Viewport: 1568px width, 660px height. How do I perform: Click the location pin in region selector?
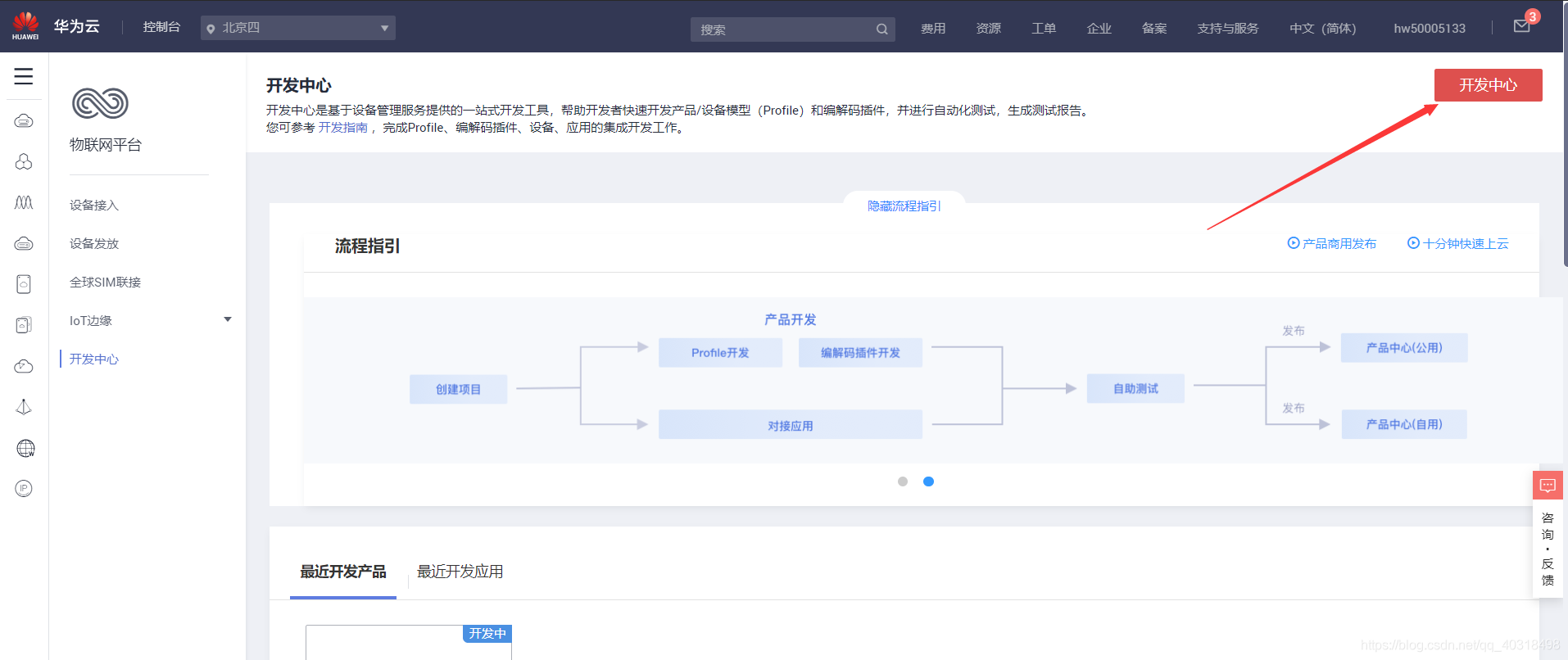[x=211, y=29]
